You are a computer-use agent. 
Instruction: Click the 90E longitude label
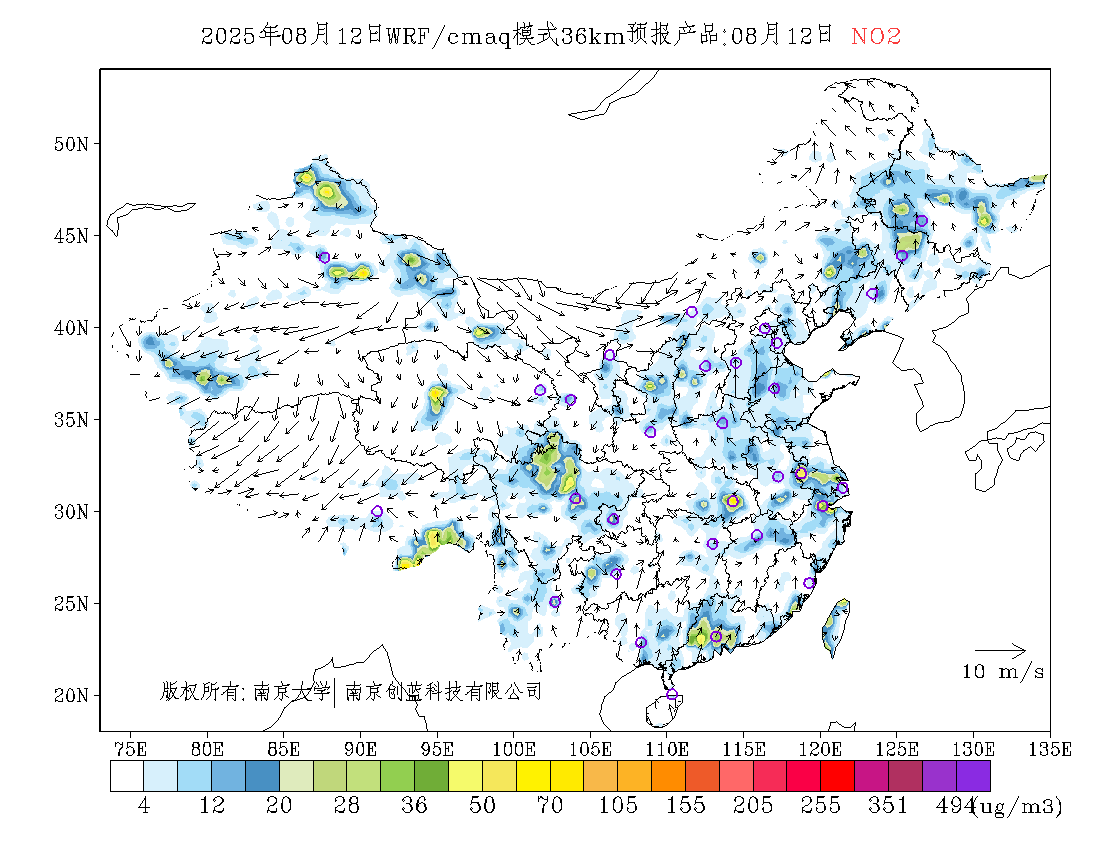pyautogui.click(x=360, y=750)
